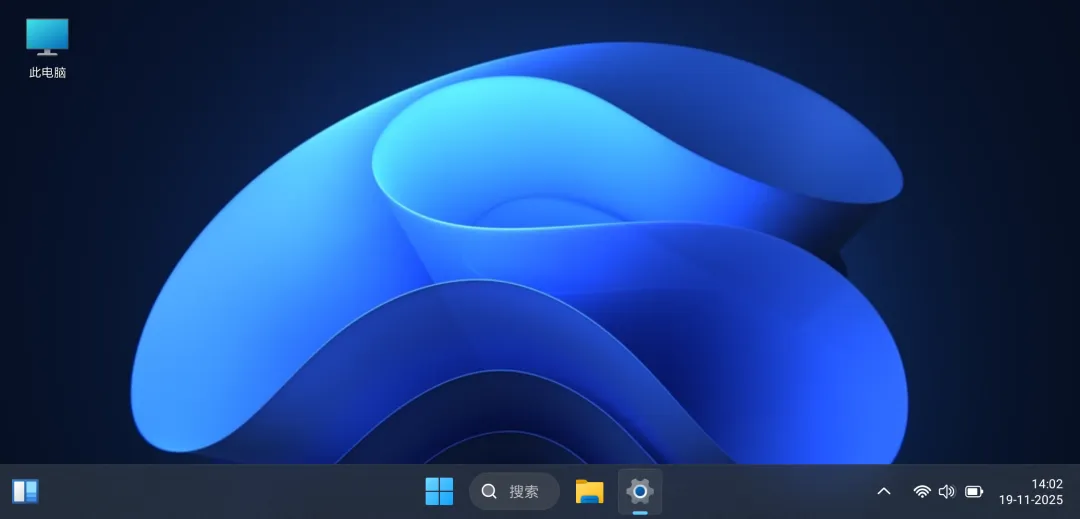Open the Wi-Fi network status icon
This screenshot has width=1080, height=519.
[x=922, y=491]
